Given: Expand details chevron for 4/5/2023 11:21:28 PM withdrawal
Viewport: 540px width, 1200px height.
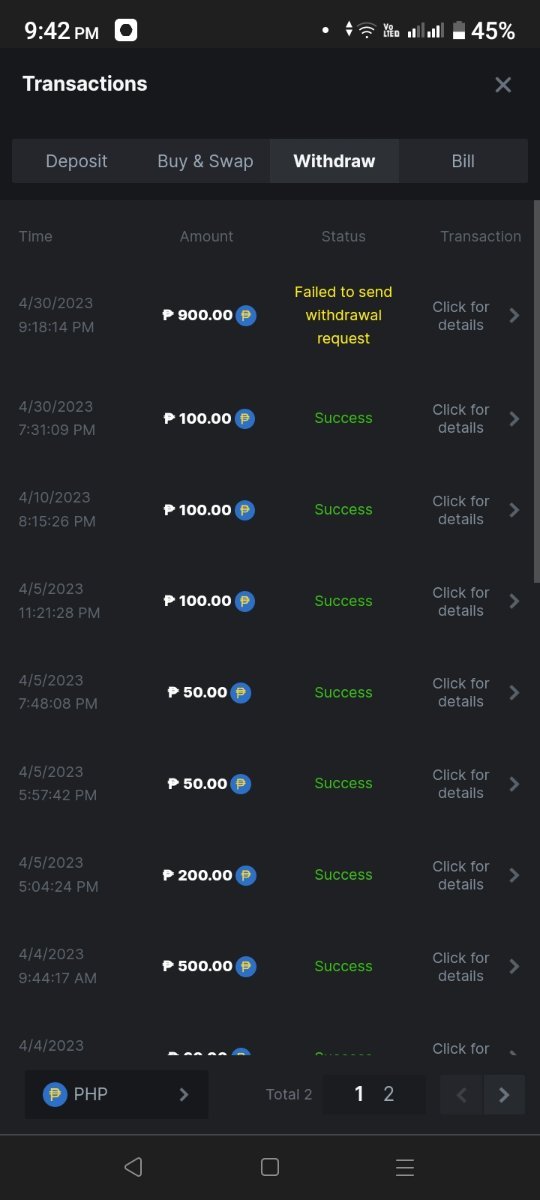Looking at the screenshot, I should point(514,601).
